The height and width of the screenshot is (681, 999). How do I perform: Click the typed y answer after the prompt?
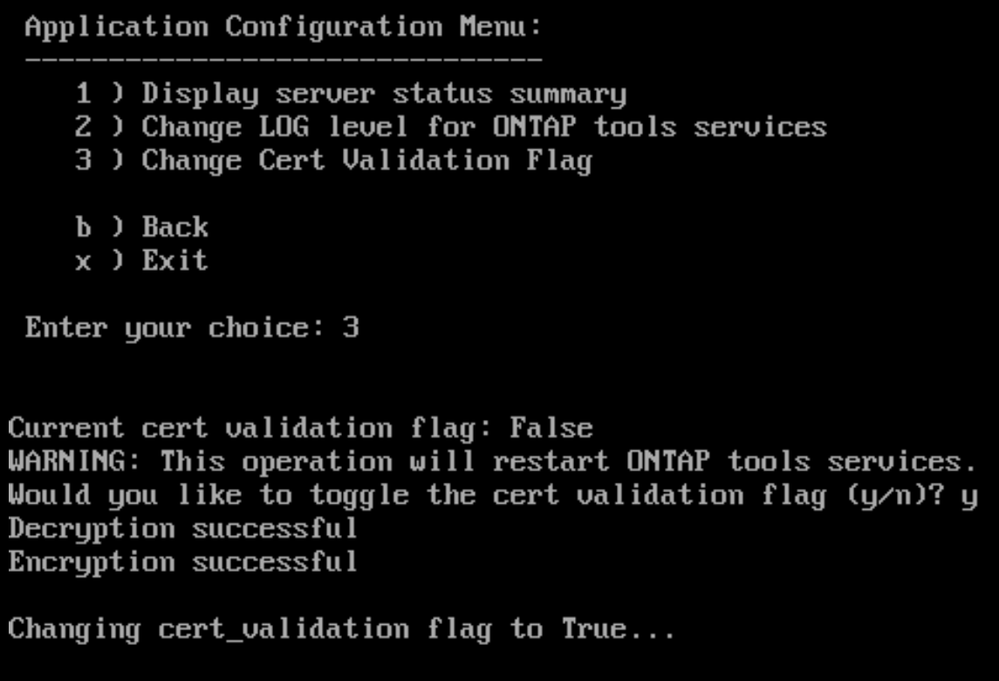[968, 496]
